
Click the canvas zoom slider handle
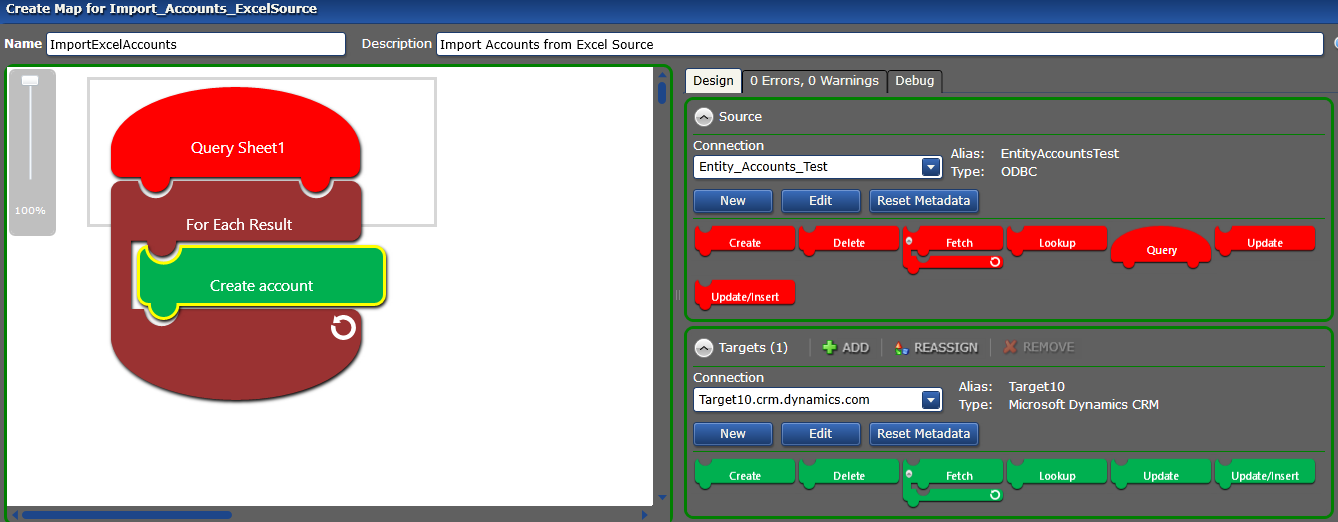tap(30, 80)
